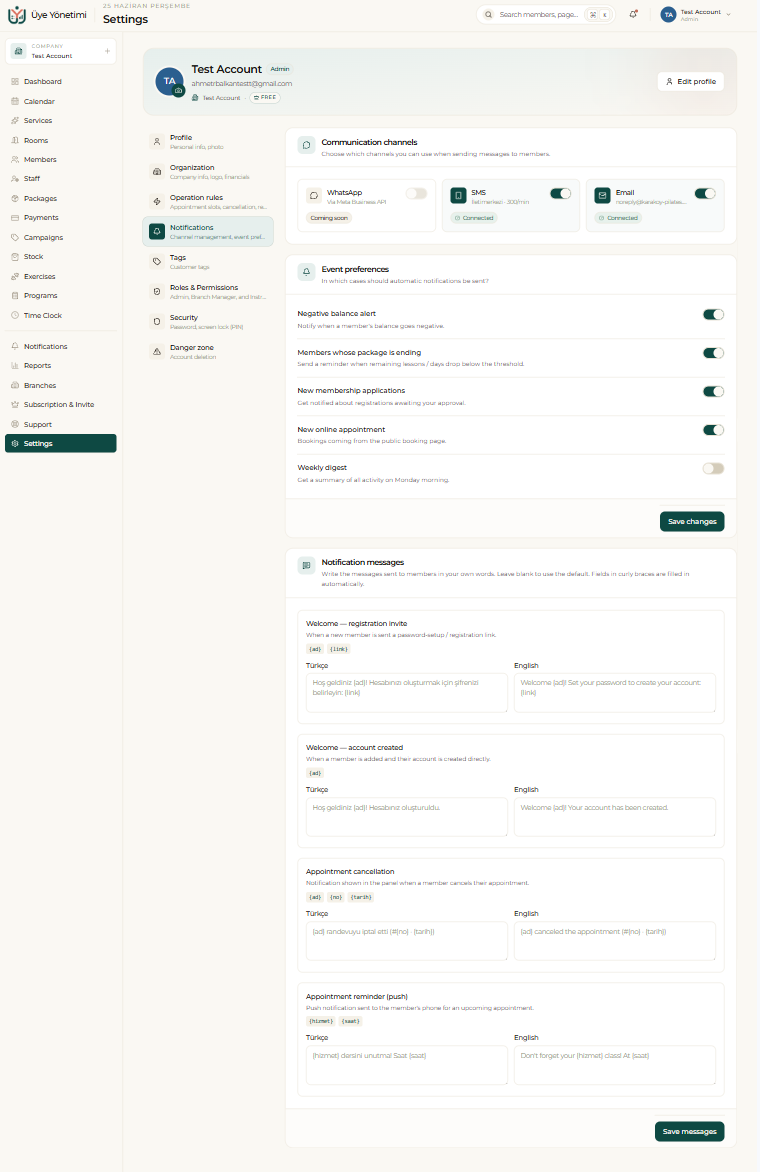Image resolution: width=760 pixels, height=1172 pixels.
Task: Click the FREE plan badge
Action: (x=265, y=97)
